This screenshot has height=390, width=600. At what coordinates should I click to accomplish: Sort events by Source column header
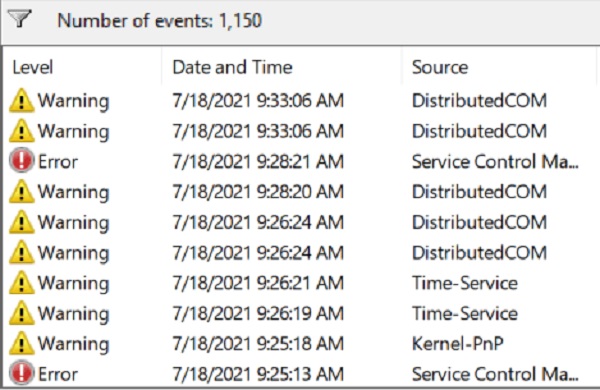[x=440, y=67]
